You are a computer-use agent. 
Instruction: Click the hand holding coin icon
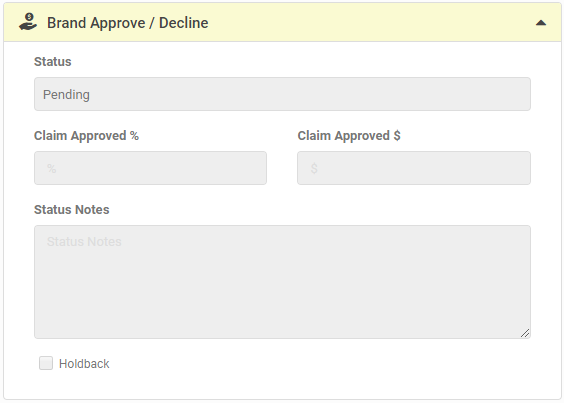click(28, 22)
